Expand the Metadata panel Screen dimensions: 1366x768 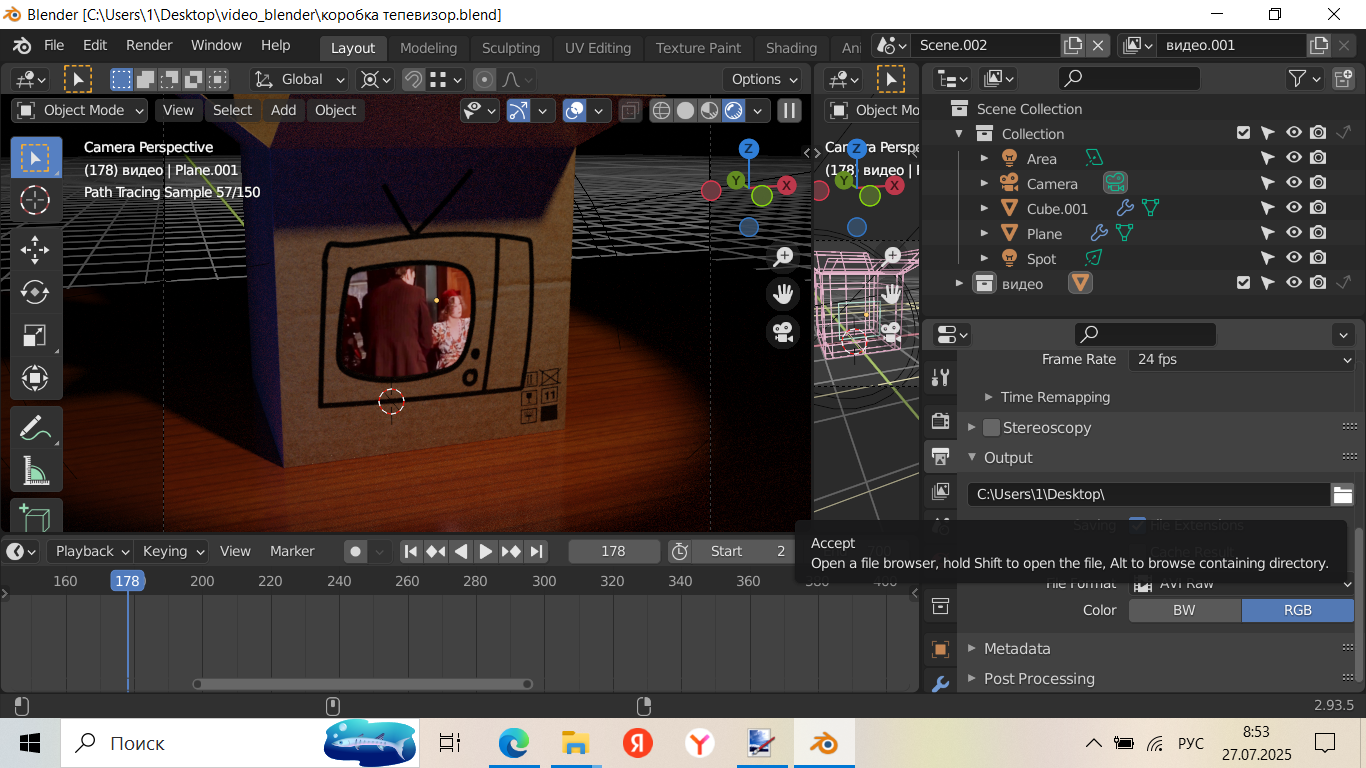coord(1016,648)
